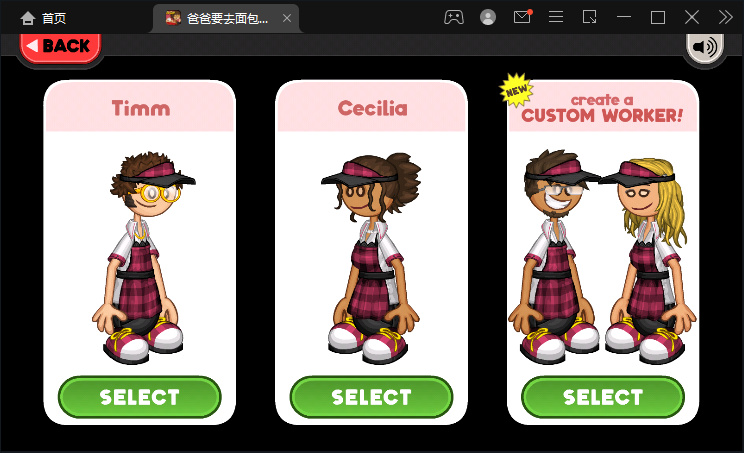The width and height of the screenshot is (744, 453).
Task: Go to the home page icon
Action: 28,18
